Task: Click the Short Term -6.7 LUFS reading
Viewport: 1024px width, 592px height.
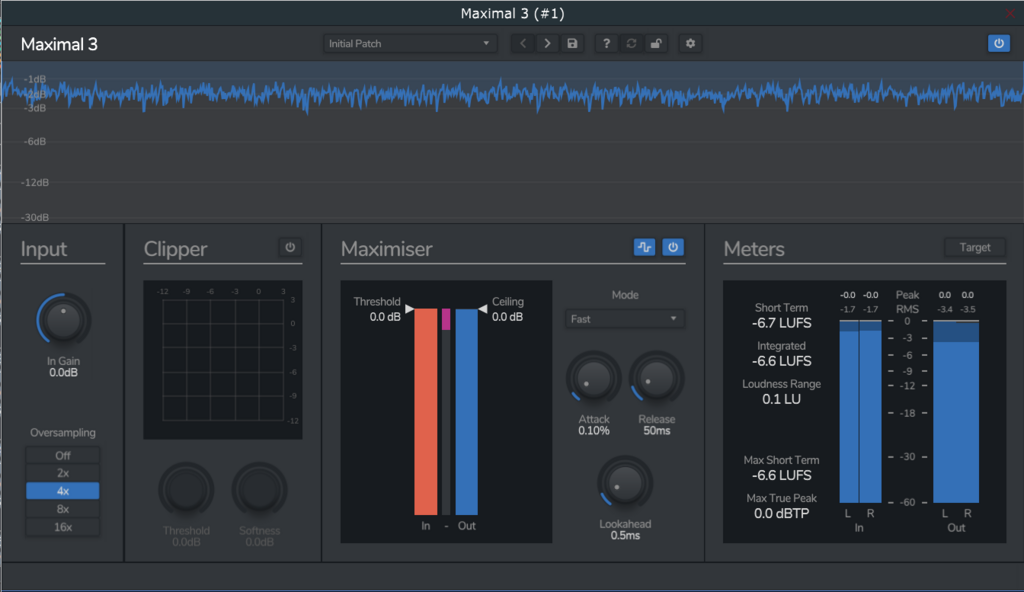Action: pyautogui.click(x=782, y=323)
